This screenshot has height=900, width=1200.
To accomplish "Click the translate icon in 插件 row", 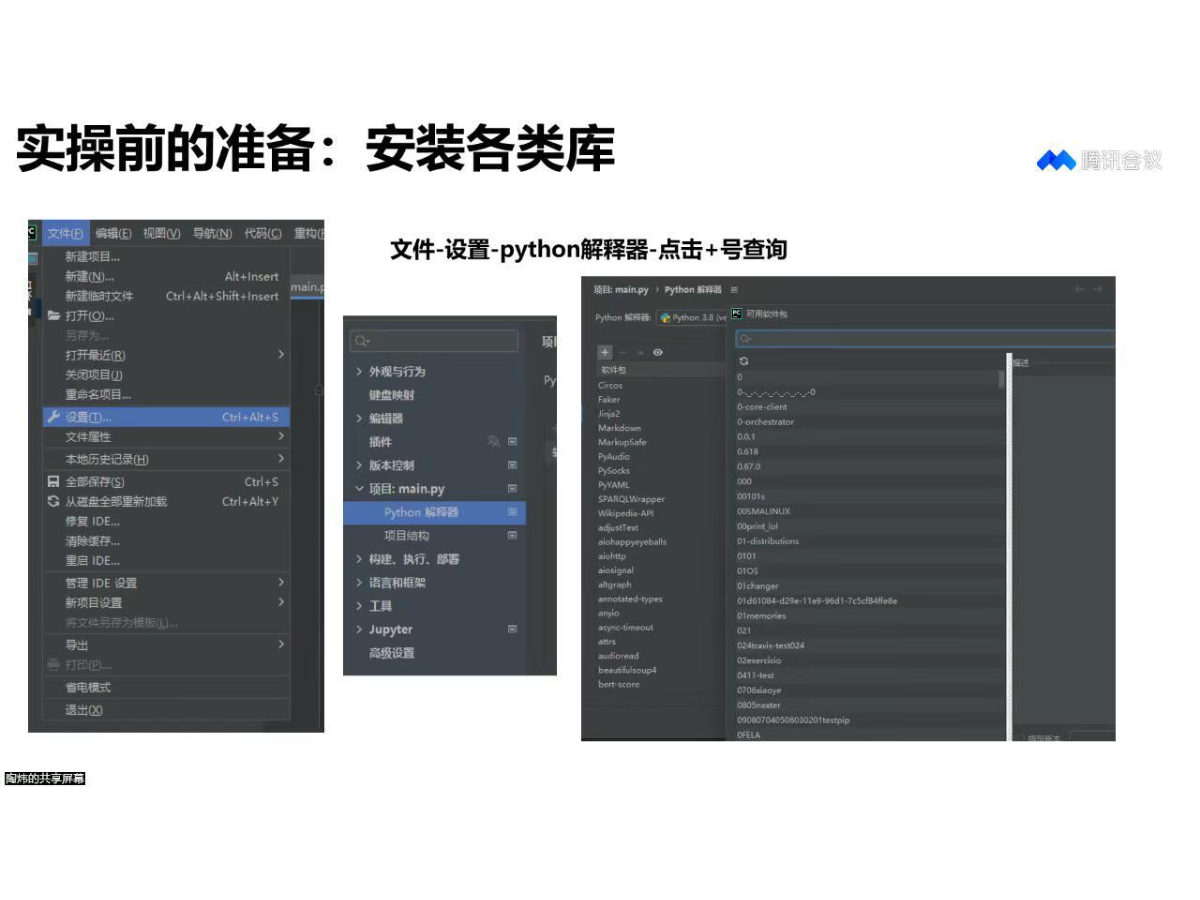I will [x=493, y=441].
